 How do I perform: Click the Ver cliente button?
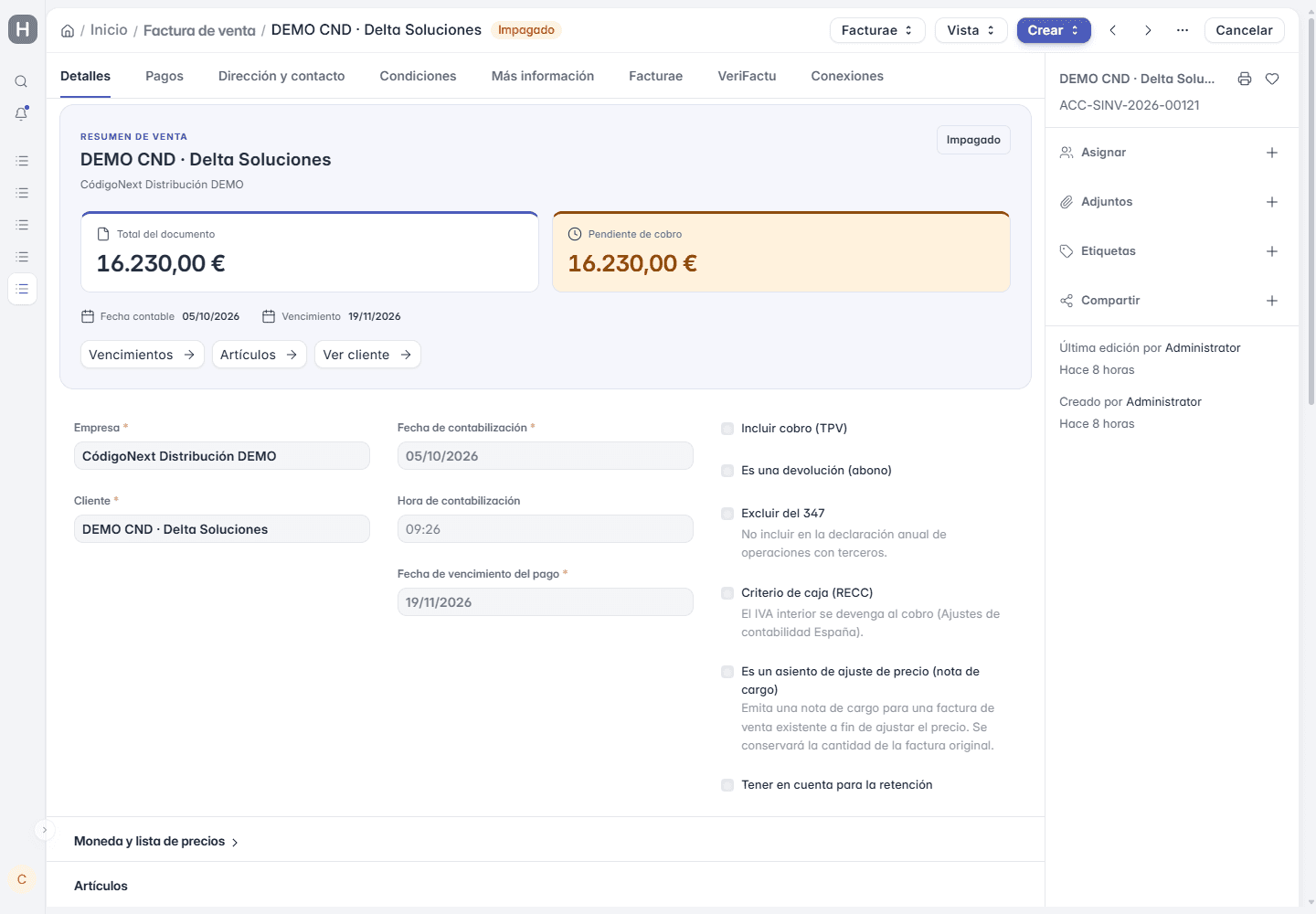(x=367, y=355)
